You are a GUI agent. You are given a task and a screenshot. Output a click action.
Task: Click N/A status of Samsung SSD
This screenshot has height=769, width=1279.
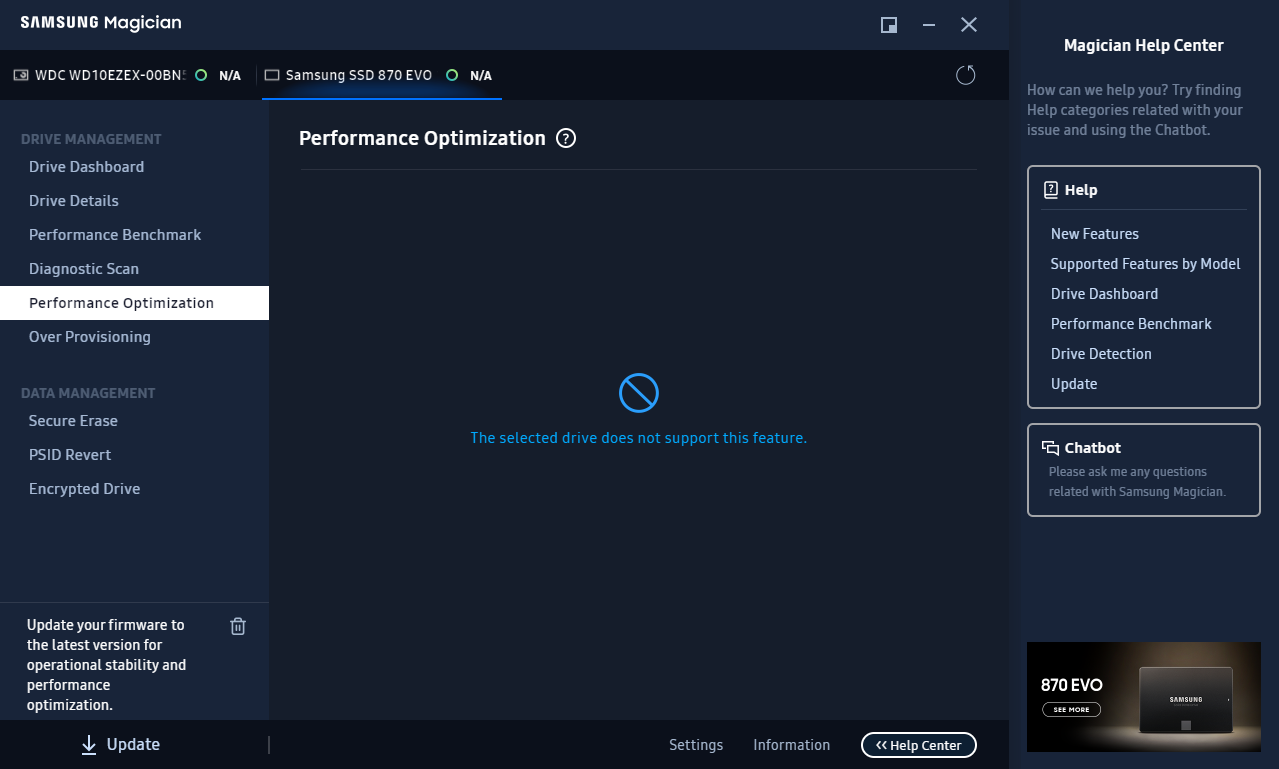[481, 75]
